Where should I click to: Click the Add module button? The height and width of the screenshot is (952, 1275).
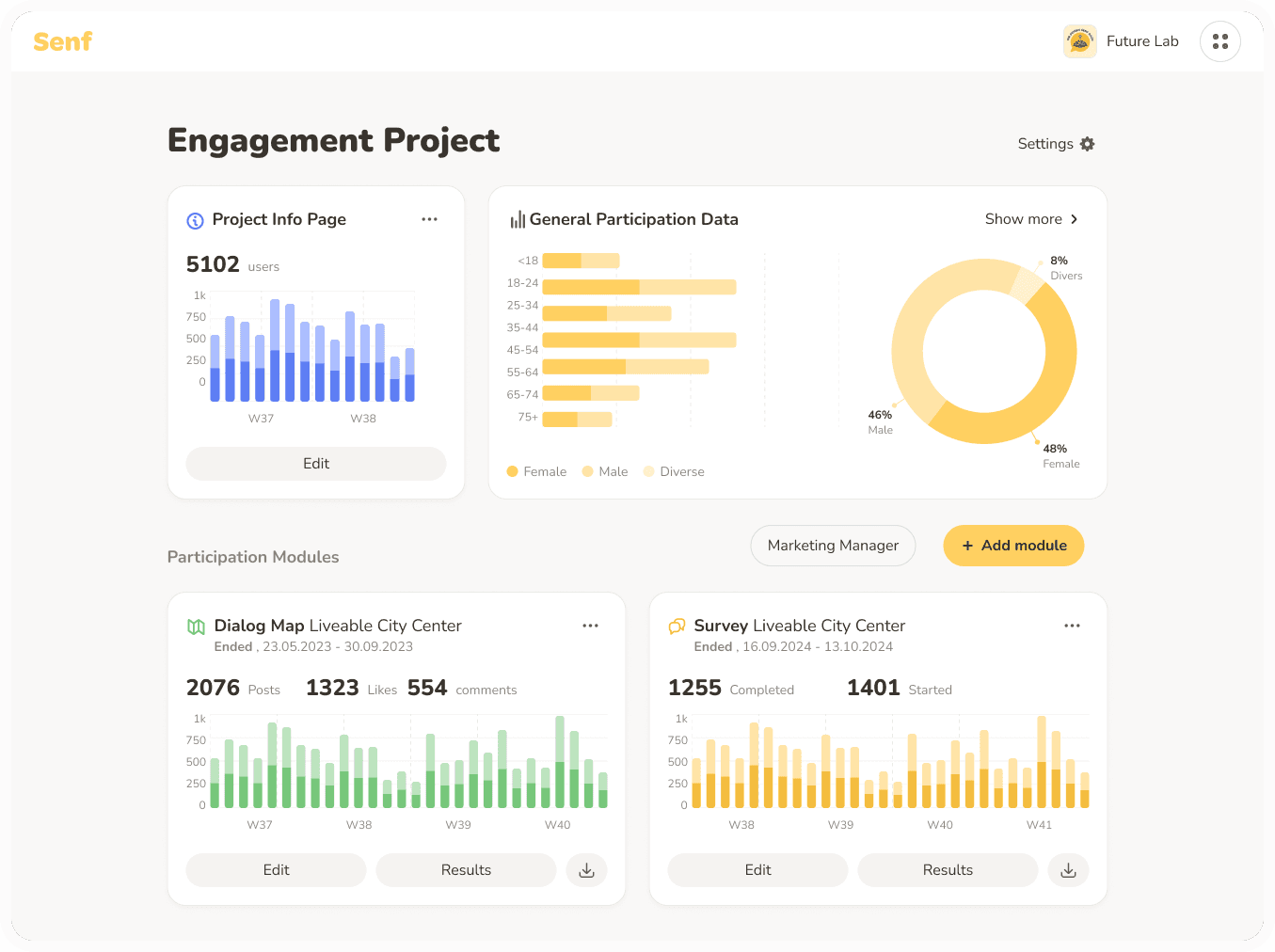tap(1013, 546)
